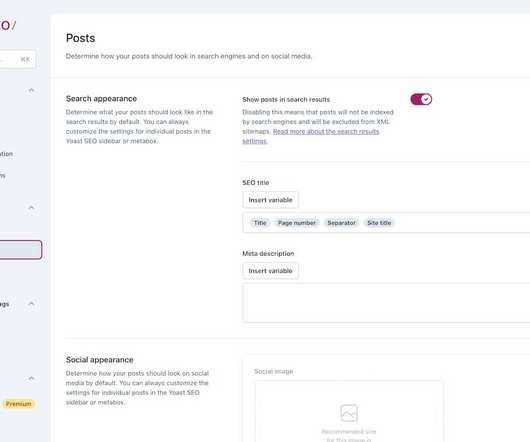Select the Site title variable tag
This screenshot has height=442, width=530.
coord(379,223)
